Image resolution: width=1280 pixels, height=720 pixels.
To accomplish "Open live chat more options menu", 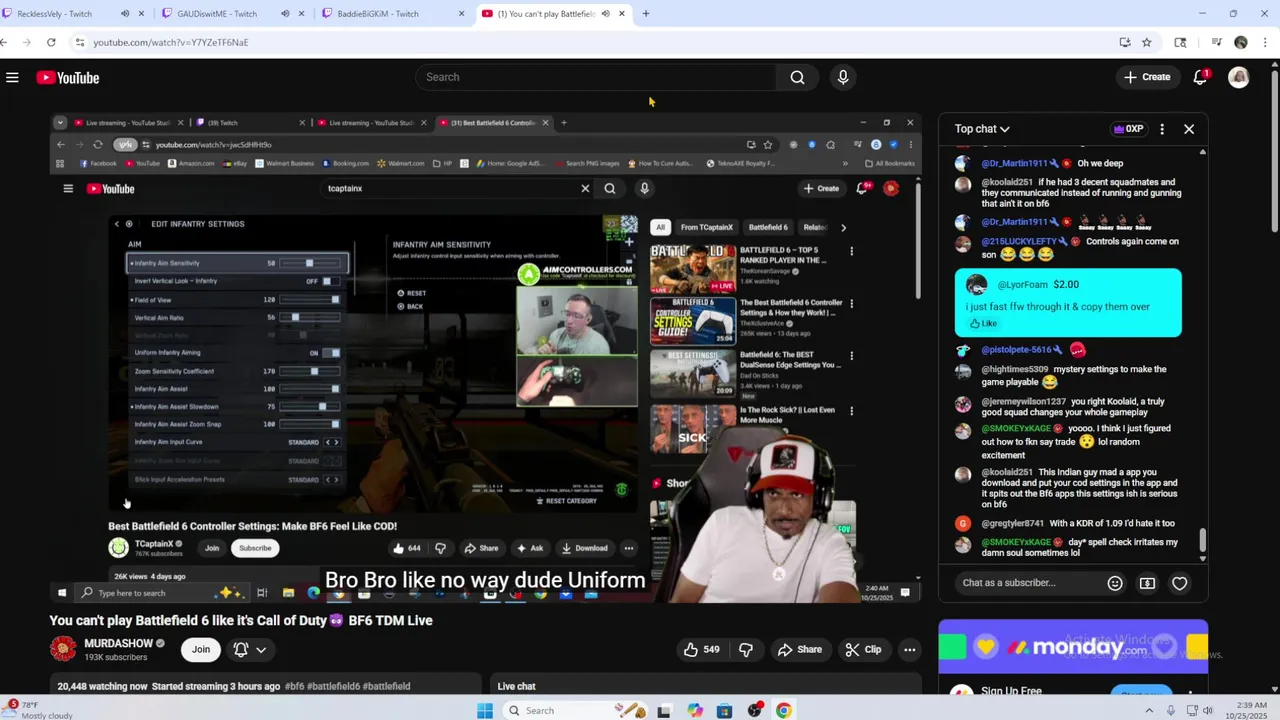I will click(x=1162, y=129).
